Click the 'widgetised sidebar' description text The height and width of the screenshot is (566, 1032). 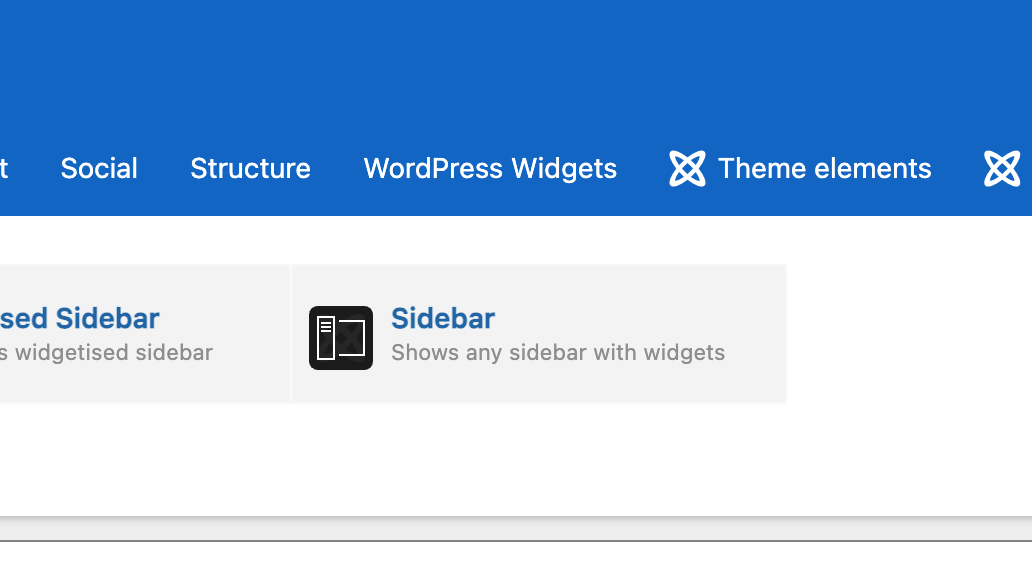pos(112,352)
